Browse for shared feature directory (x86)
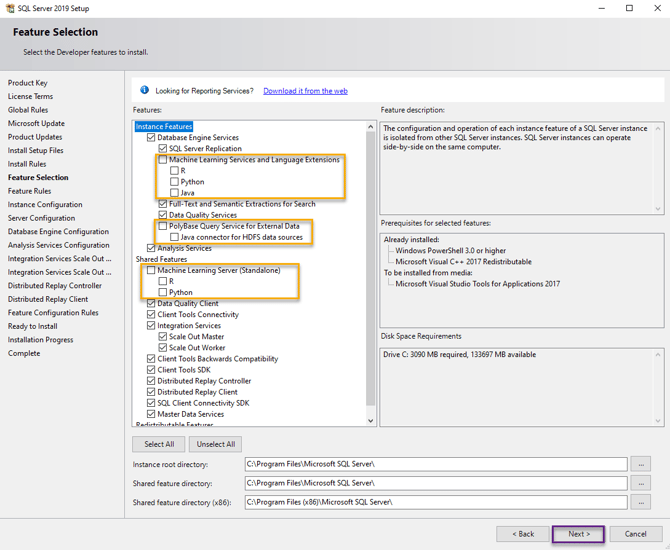 click(x=641, y=502)
